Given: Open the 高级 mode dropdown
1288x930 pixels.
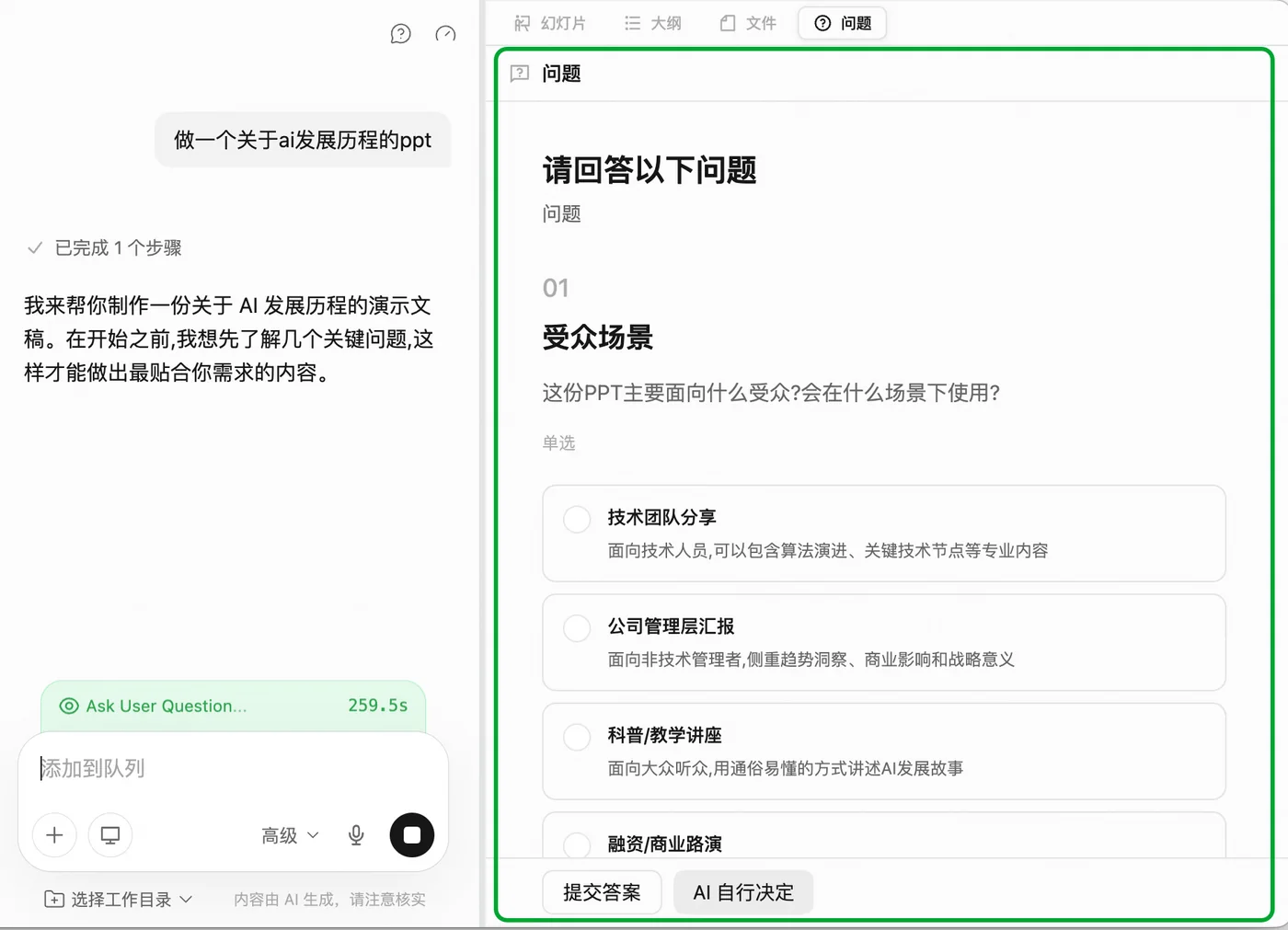Looking at the screenshot, I should coord(290,835).
